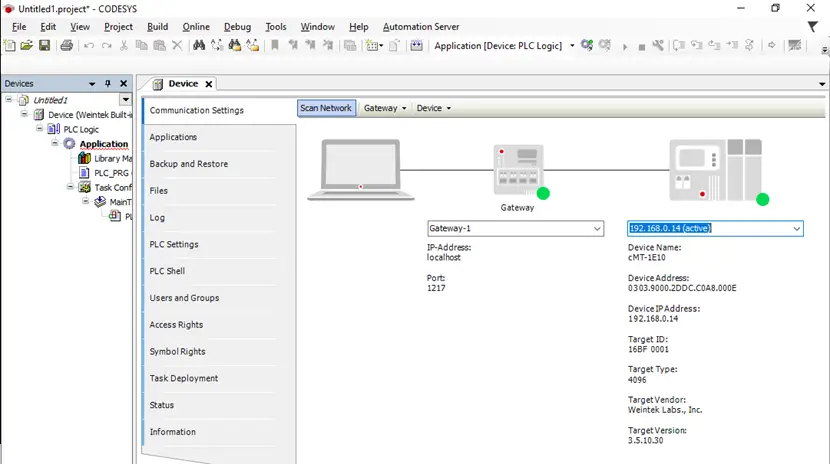Open the Tools menu
This screenshot has width=830, height=464.
(276, 26)
